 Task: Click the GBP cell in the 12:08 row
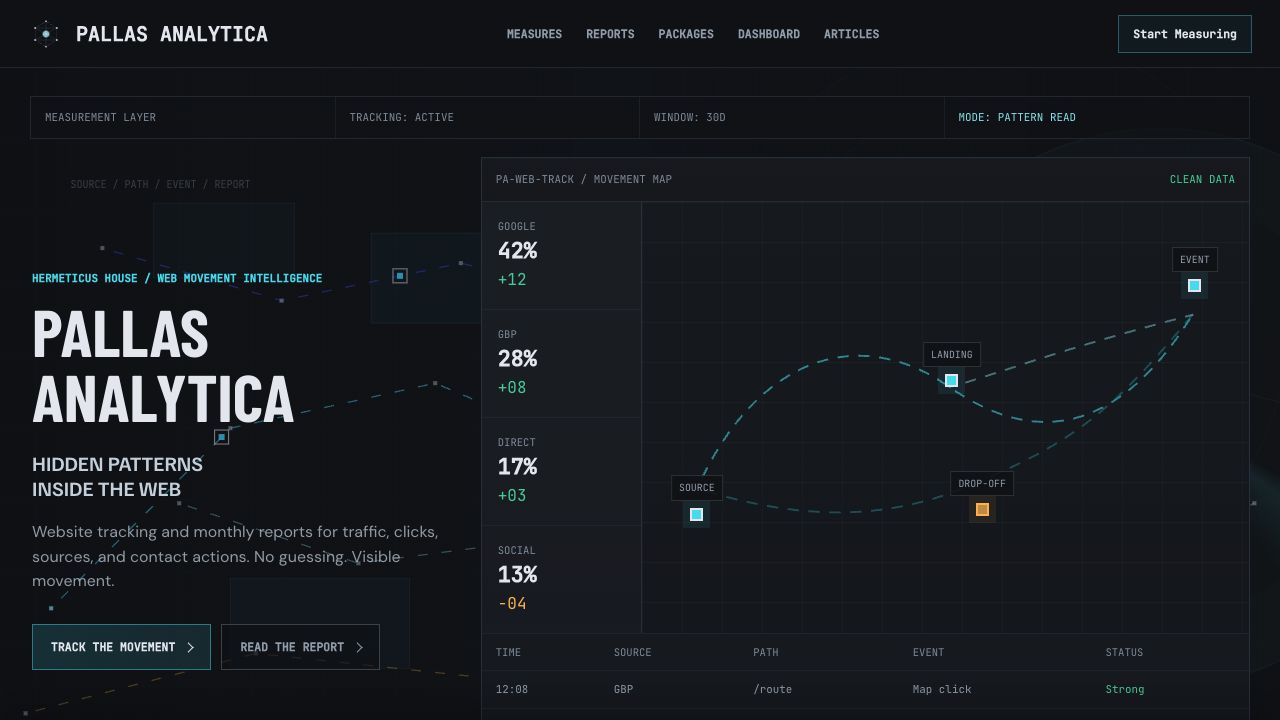tap(623, 689)
